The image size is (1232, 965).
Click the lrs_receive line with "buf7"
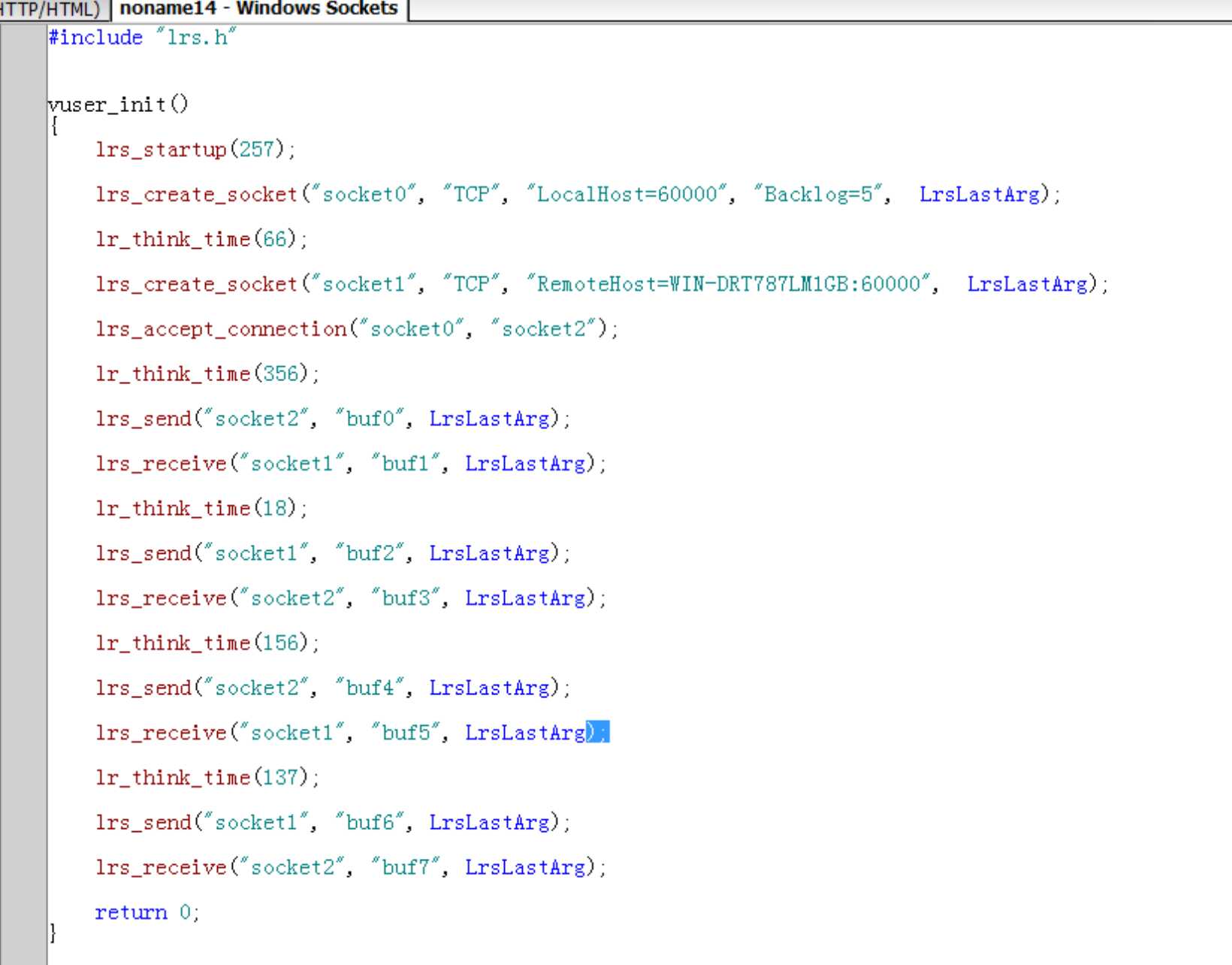pos(351,867)
